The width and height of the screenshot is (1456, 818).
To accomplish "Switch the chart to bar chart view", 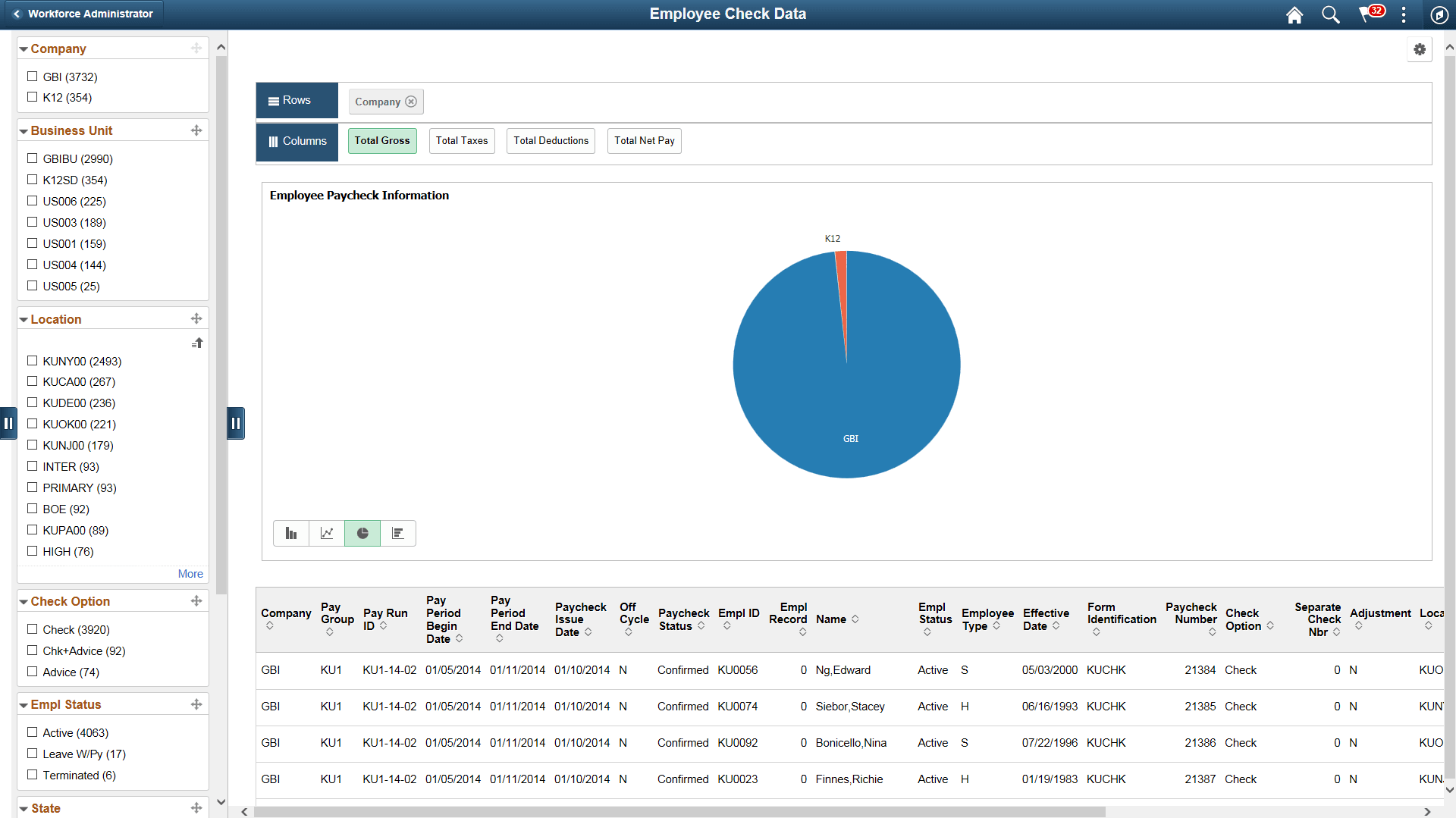I will pyautogui.click(x=290, y=533).
